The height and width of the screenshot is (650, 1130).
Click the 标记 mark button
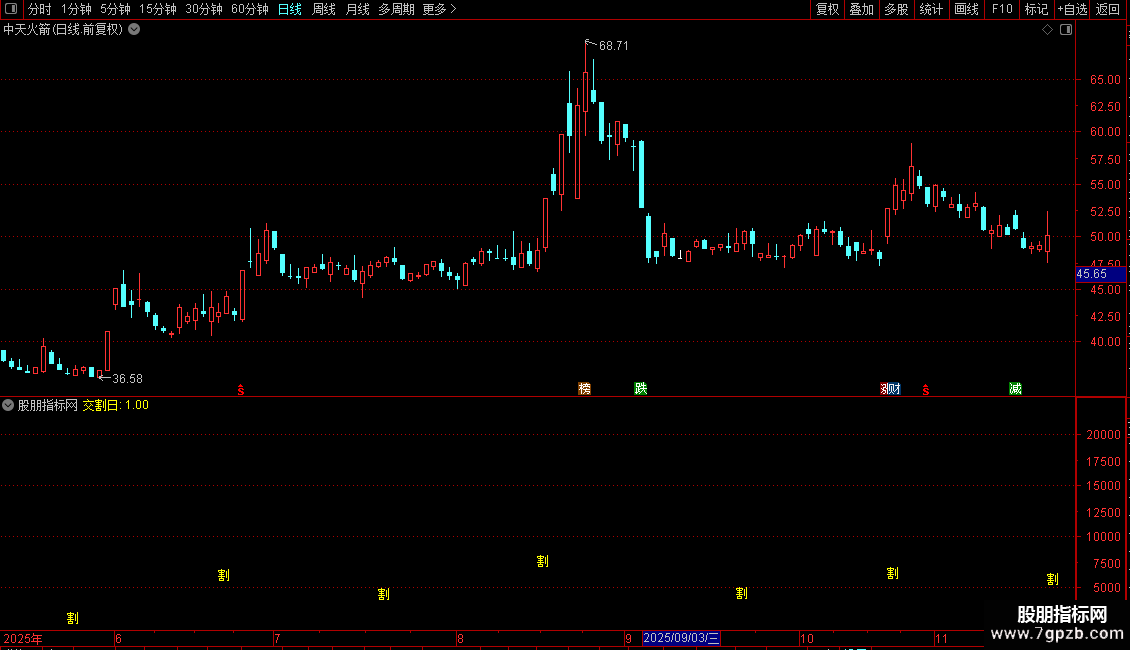pos(1036,9)
